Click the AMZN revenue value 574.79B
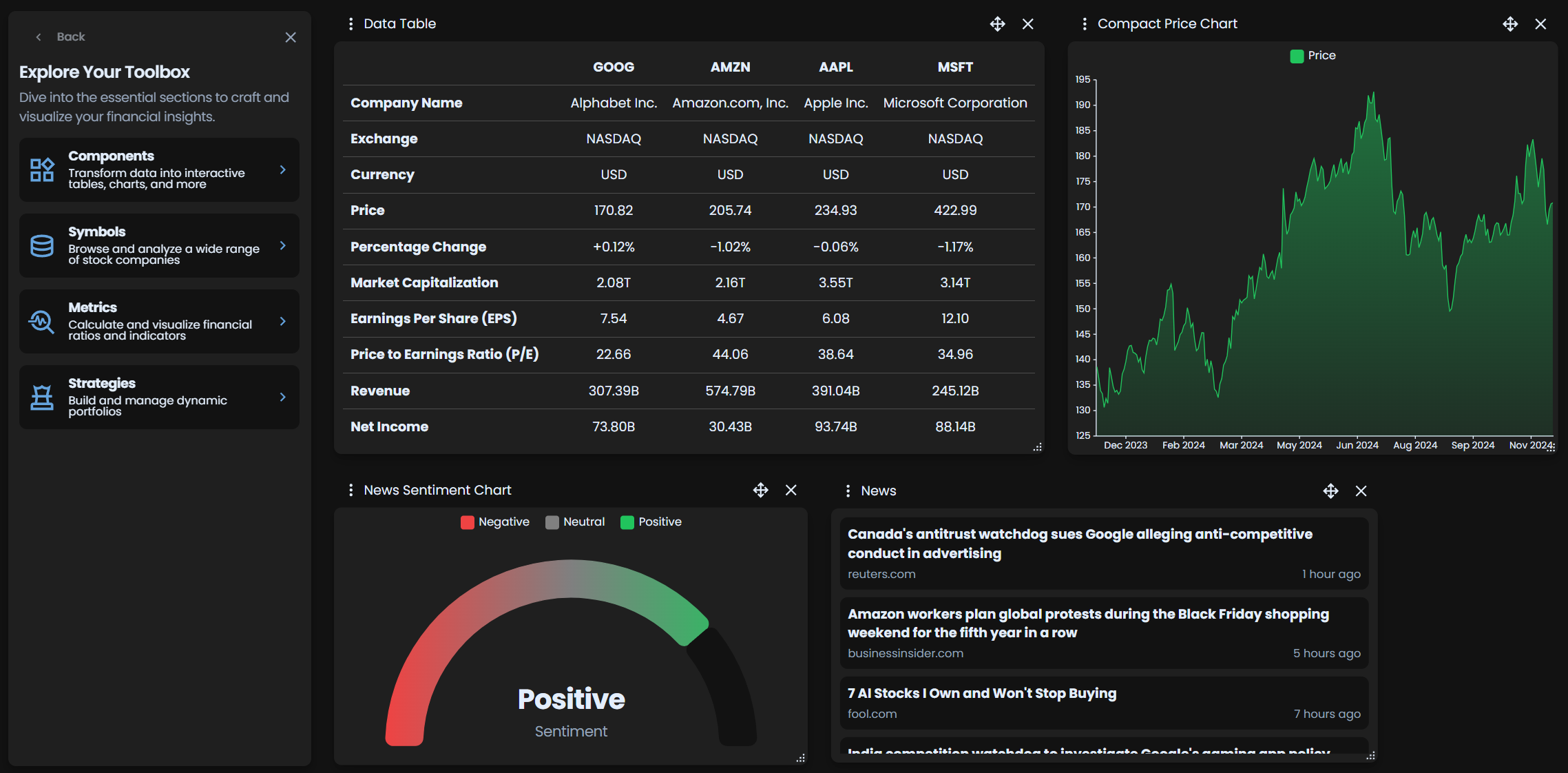This screenshot has height=773, width=1568. coord(731,391)
